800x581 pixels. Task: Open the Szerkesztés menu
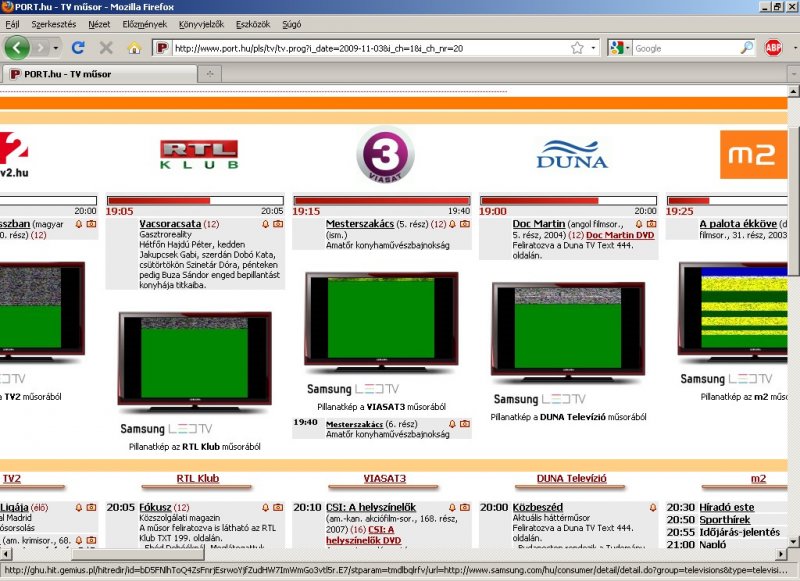54,24
